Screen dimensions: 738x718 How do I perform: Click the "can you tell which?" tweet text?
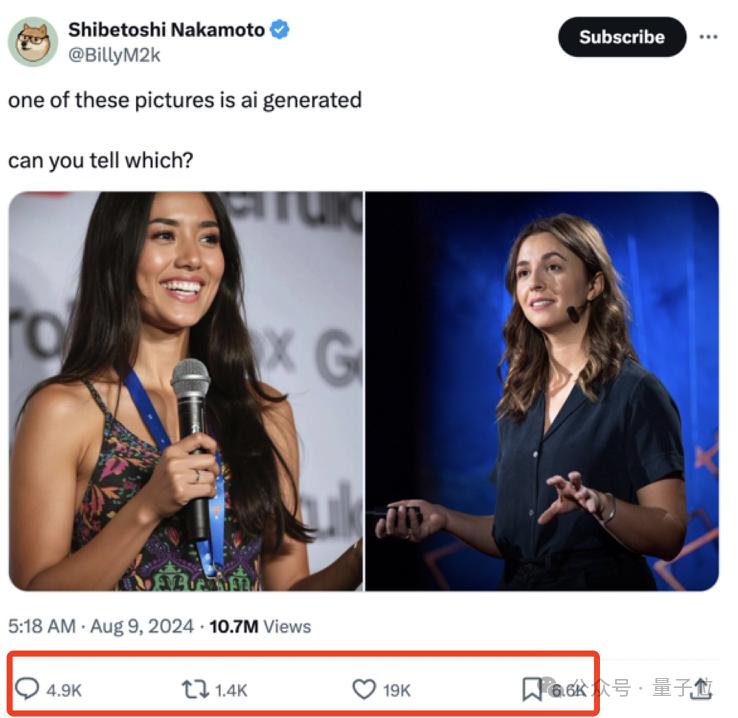tap(100, 160)
